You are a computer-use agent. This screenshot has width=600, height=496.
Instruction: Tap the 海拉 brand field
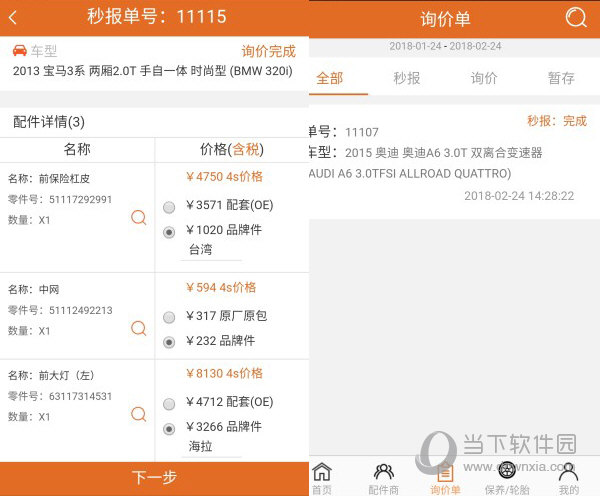[x=211, y=447]
